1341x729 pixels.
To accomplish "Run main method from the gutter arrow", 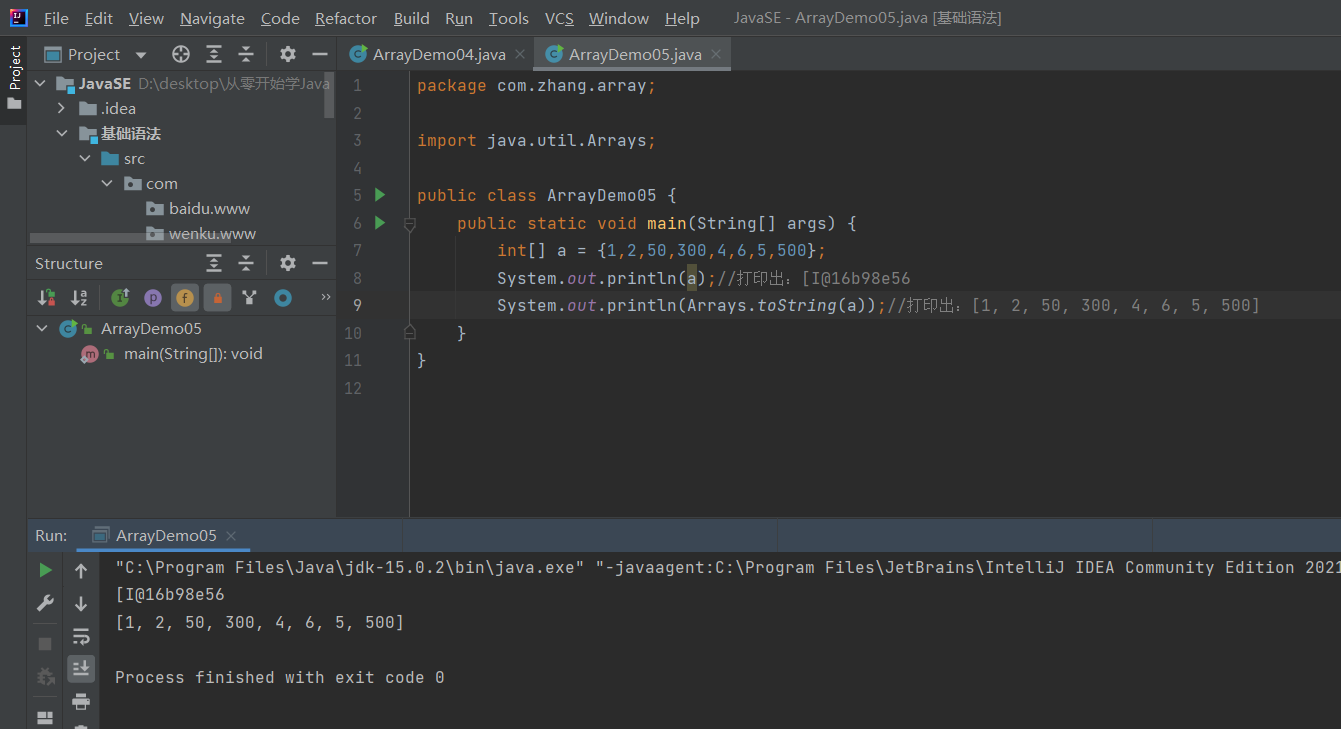I will click(x=379, y=222).
